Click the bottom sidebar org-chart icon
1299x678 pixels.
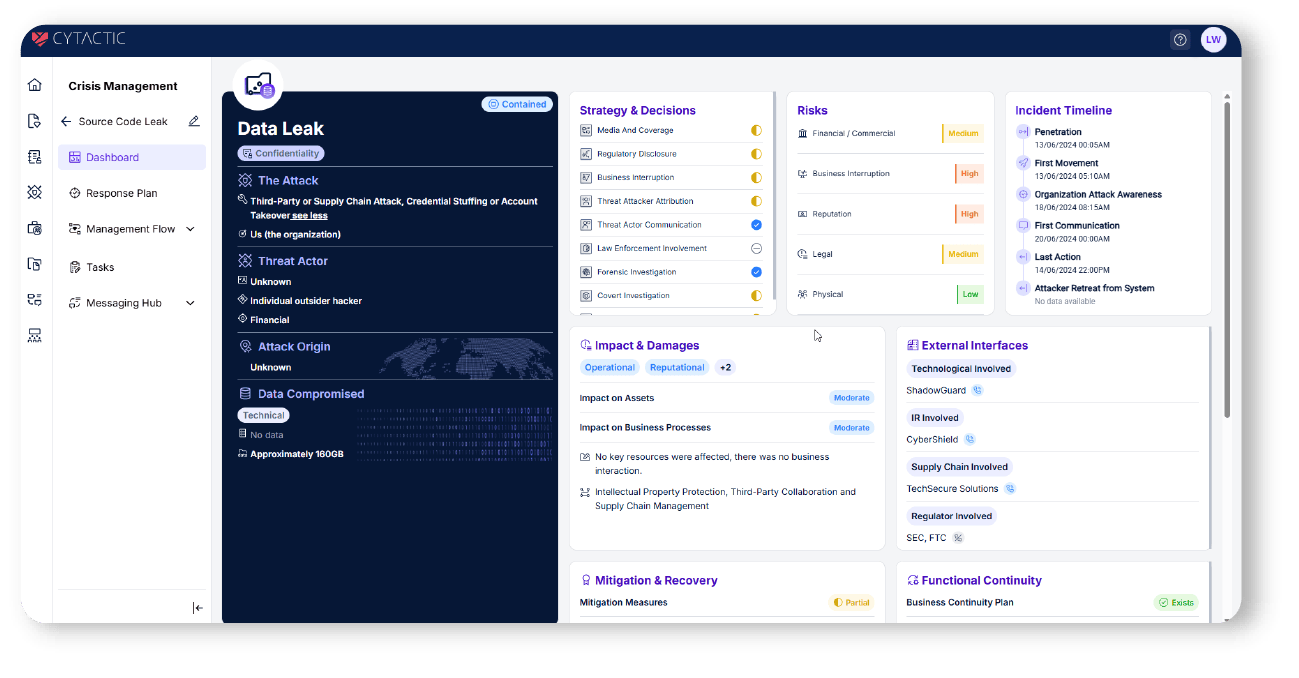(35, 336)
